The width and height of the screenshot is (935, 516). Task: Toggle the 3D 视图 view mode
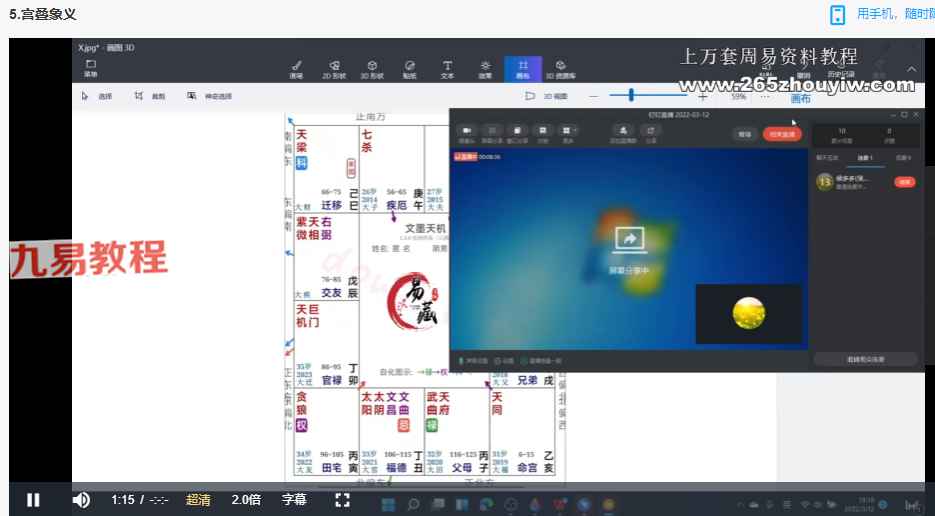(x=547, y=96)
